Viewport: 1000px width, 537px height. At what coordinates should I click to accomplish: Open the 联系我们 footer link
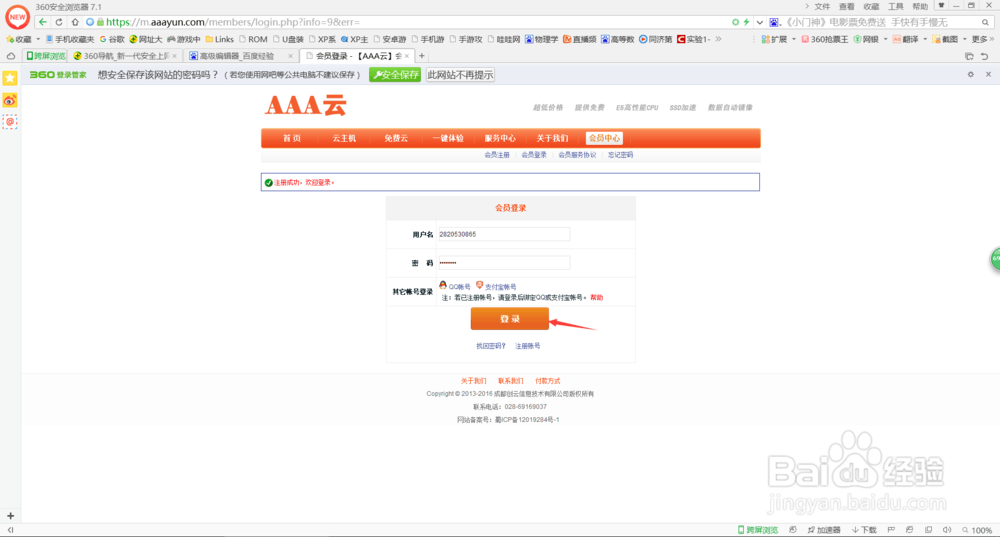[510, 381]
